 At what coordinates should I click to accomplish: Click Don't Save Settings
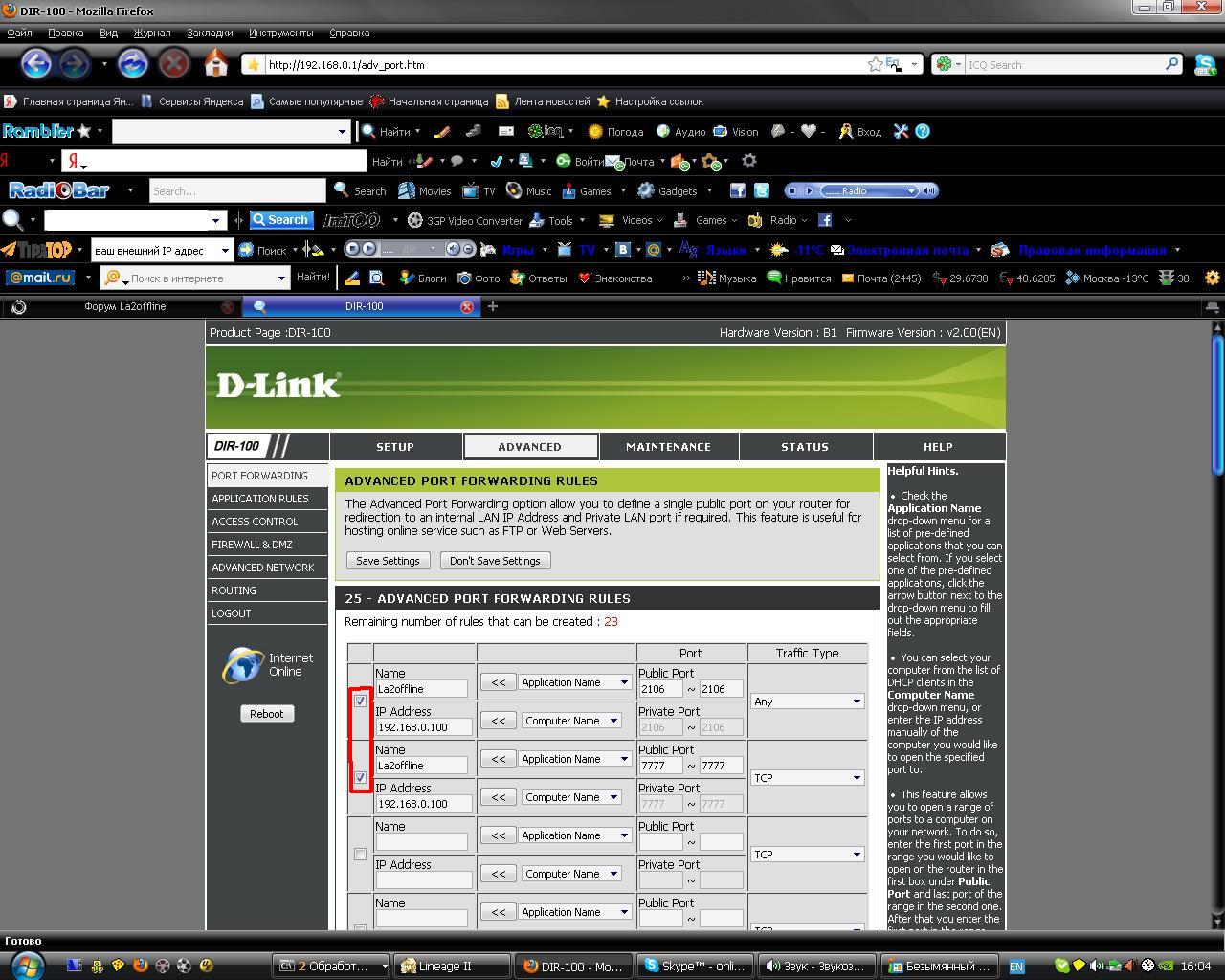coord(495,561)
